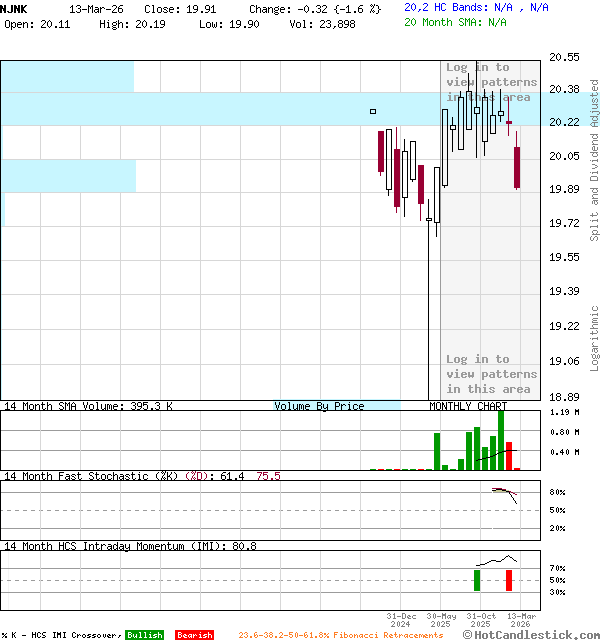Click the NJNK ticker symbol
The image size is (600, 640).
pyautogui.click(x=14, y=8)
